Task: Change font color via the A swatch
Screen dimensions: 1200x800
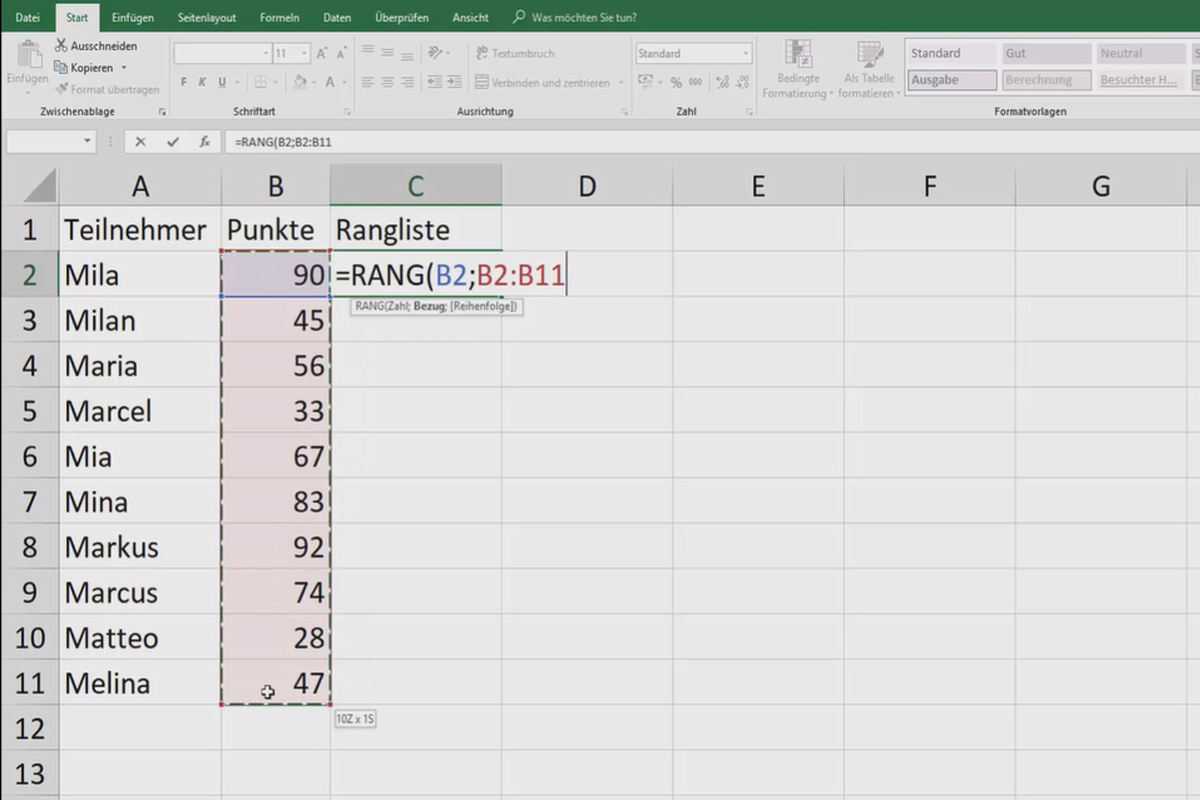Action: pyautogui.click(x=330, y=81)
